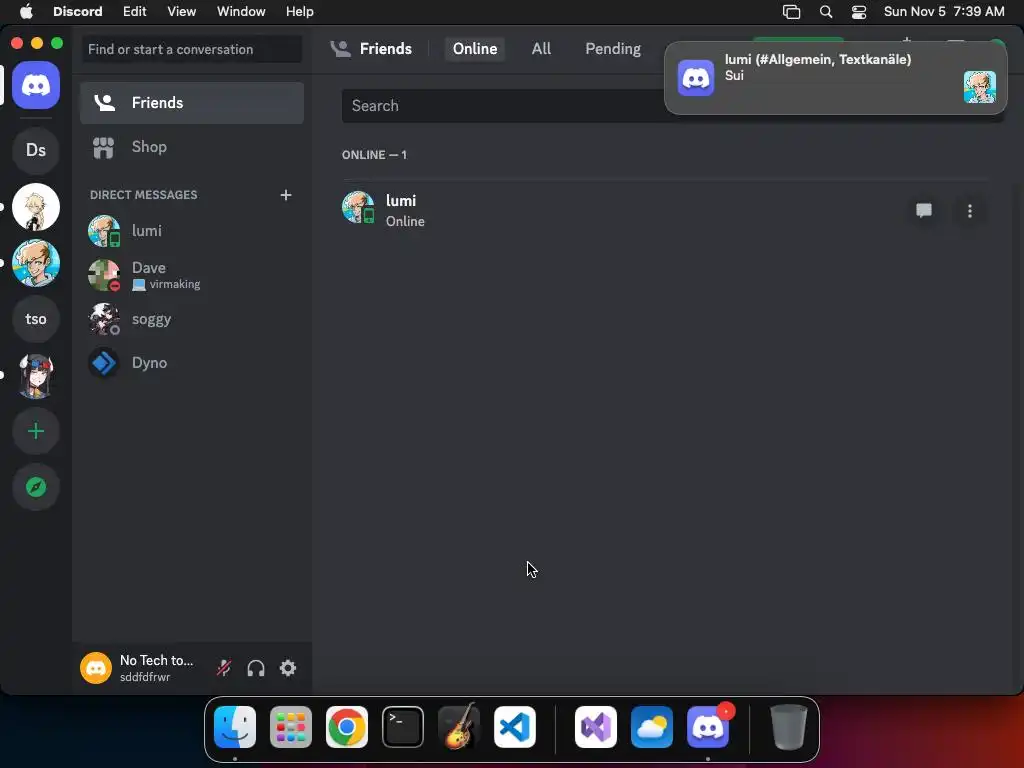Viewport: 1024px width, 768px height.
Task: Select Friends in the sidebar
Action: [x=192, y=103]
